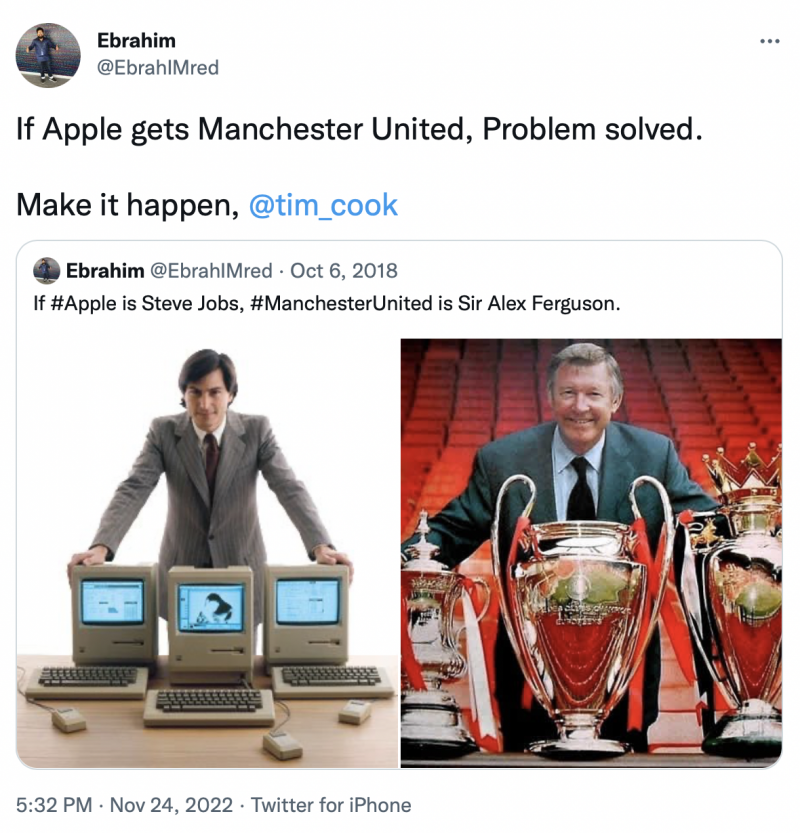Click the Nov 24, 2022 date
800x833 pixels.
pos(171,805)
